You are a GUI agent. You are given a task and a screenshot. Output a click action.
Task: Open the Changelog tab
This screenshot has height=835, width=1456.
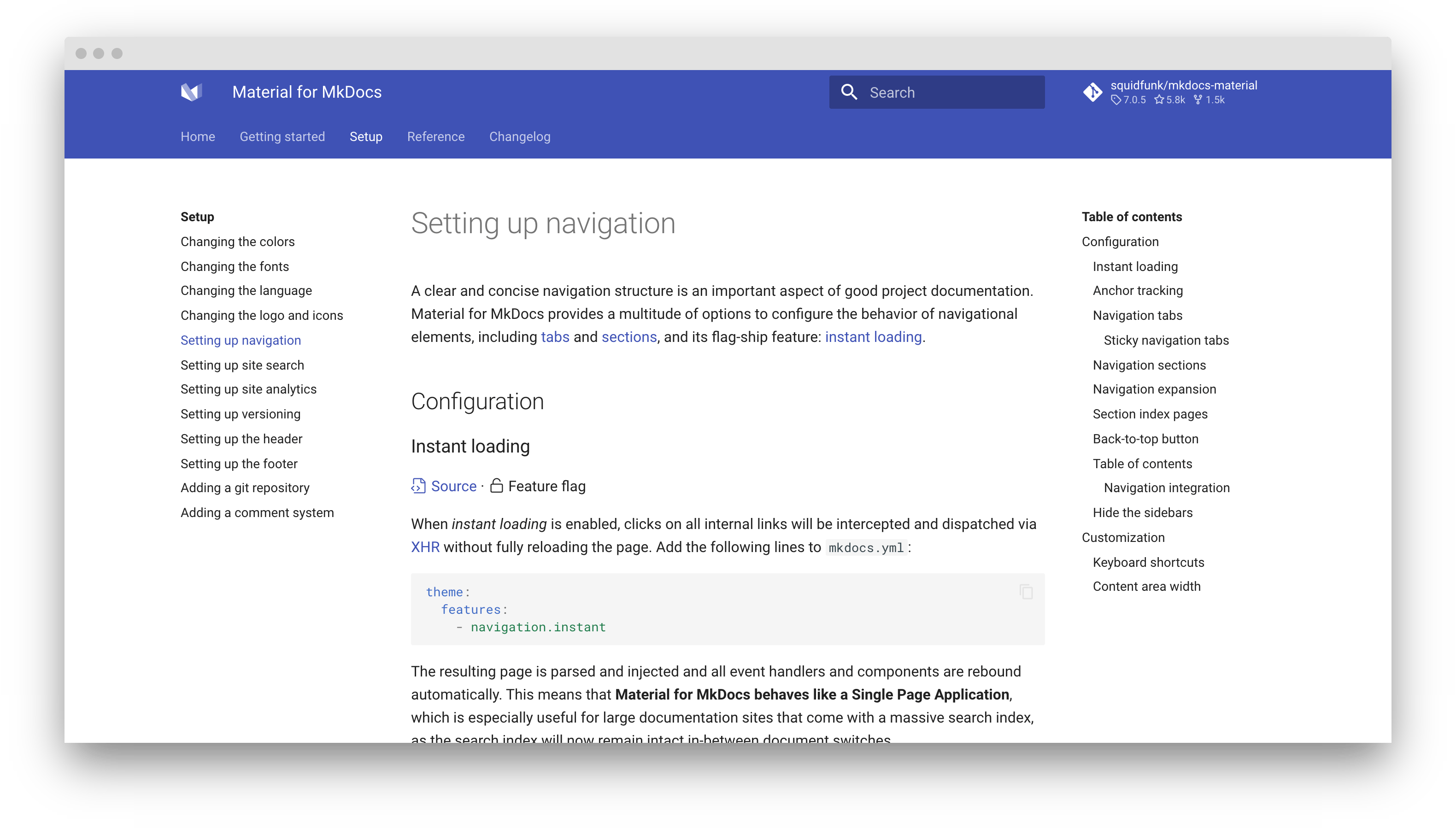(519, 136)
